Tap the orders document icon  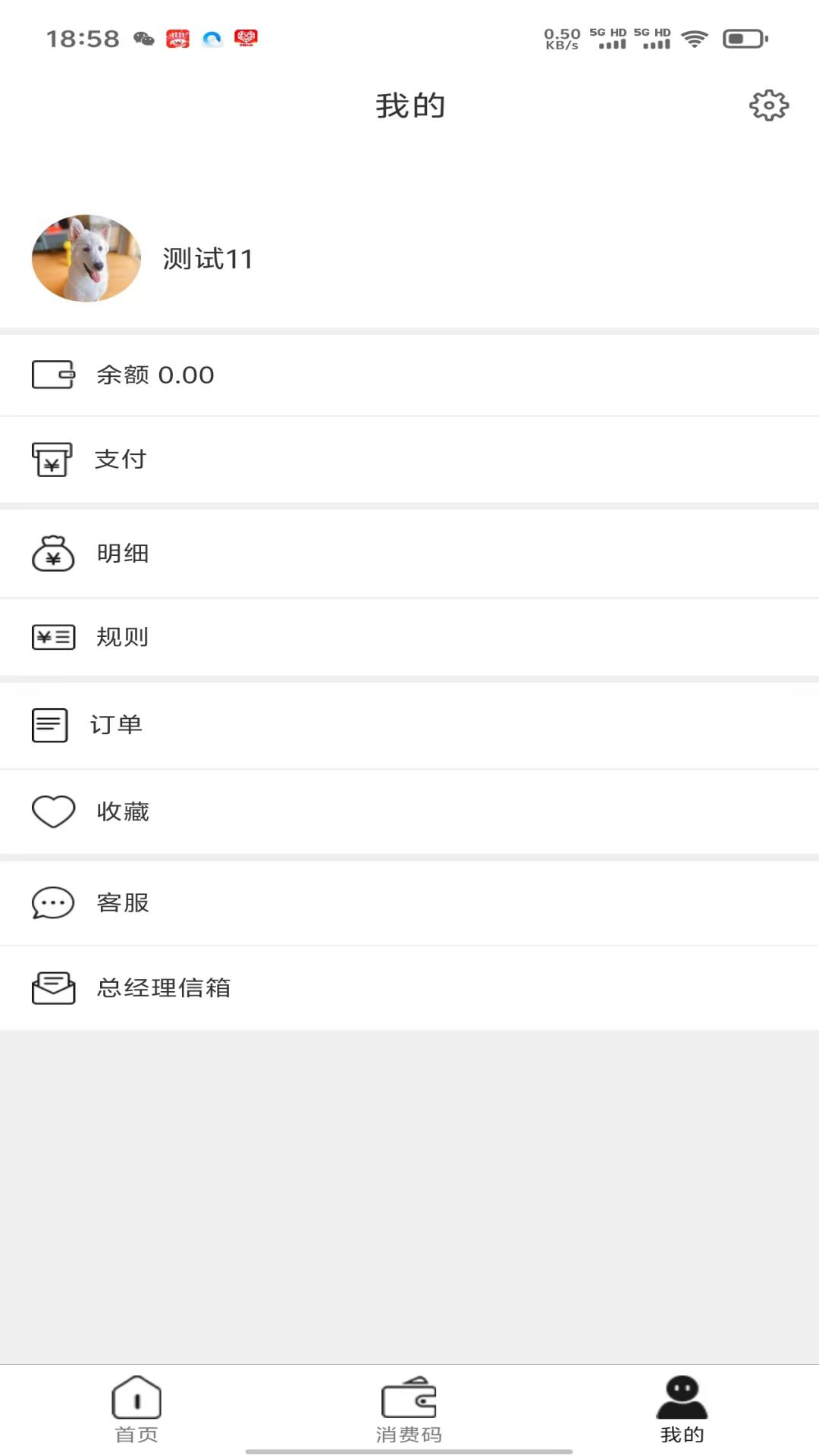pos(50,725)
